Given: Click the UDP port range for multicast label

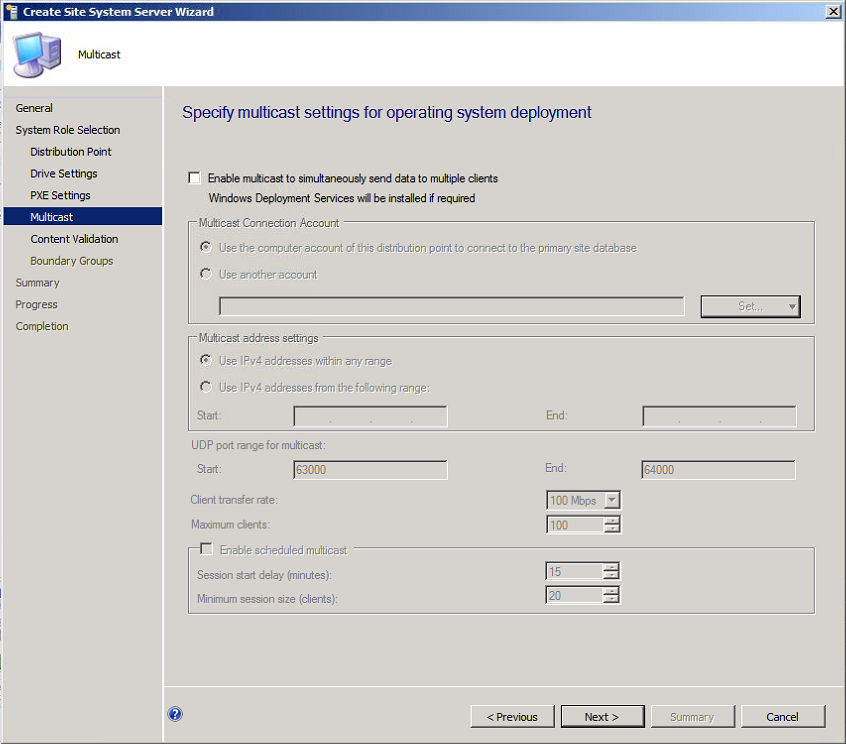Looking at the screenshot, I should click(x=258, y=445).
